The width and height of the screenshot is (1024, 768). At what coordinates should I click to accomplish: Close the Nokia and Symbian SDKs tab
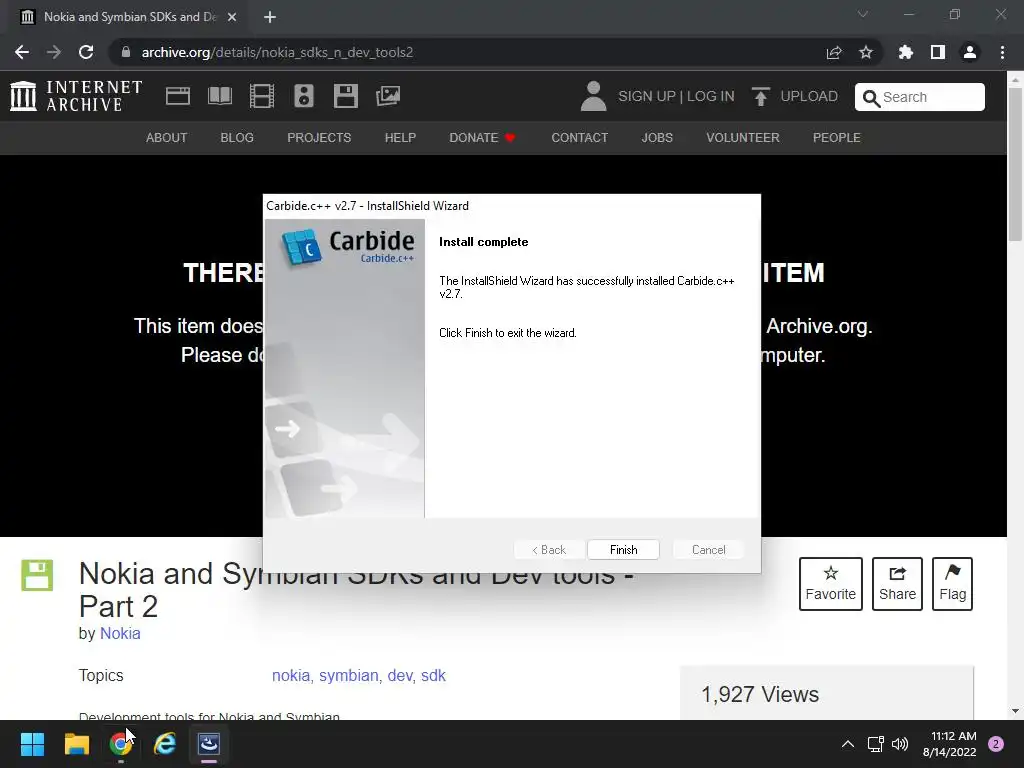pos(232,17)
